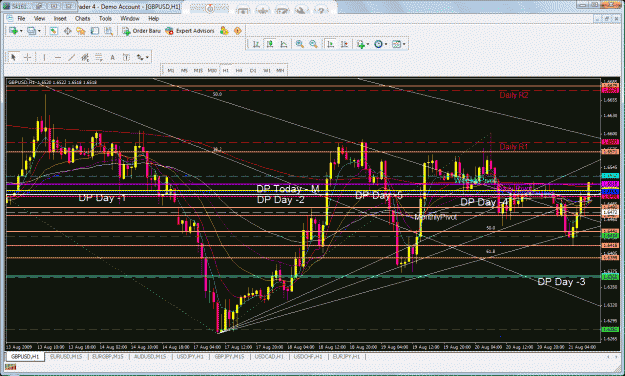
Task: Switch to H4 timeframe
Action: 239,70
